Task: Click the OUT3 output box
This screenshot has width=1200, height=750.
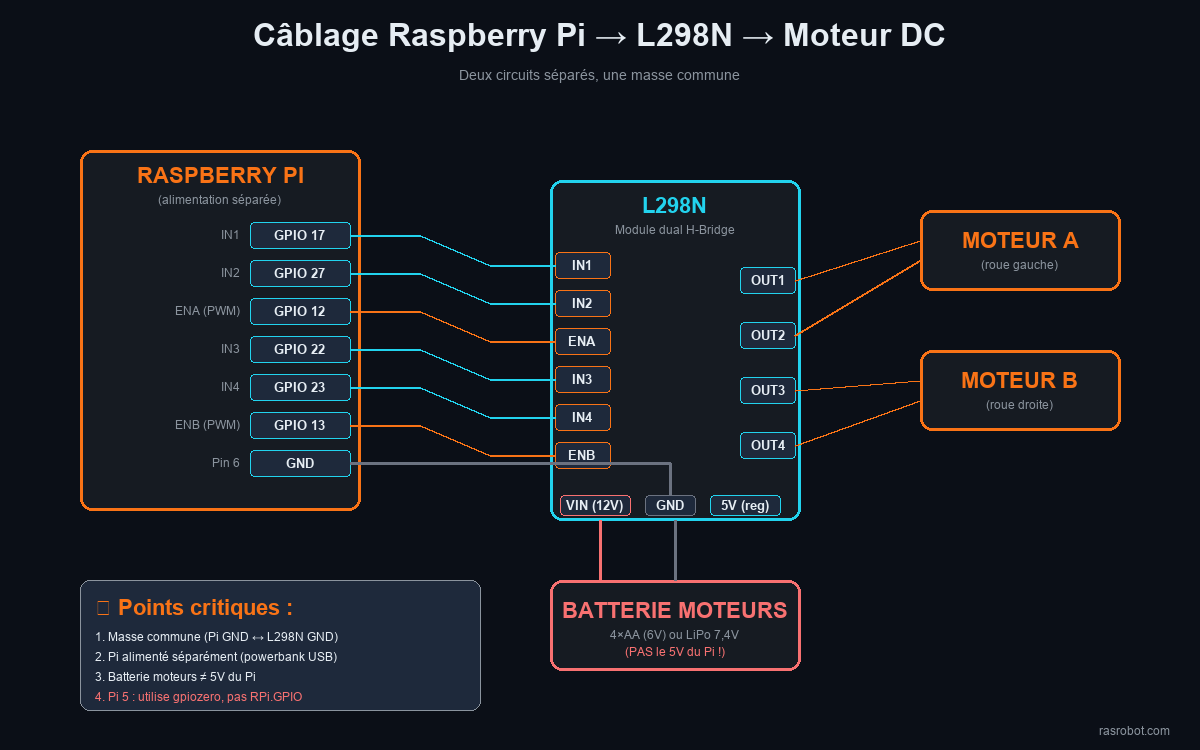Action: tap(768, 390)
